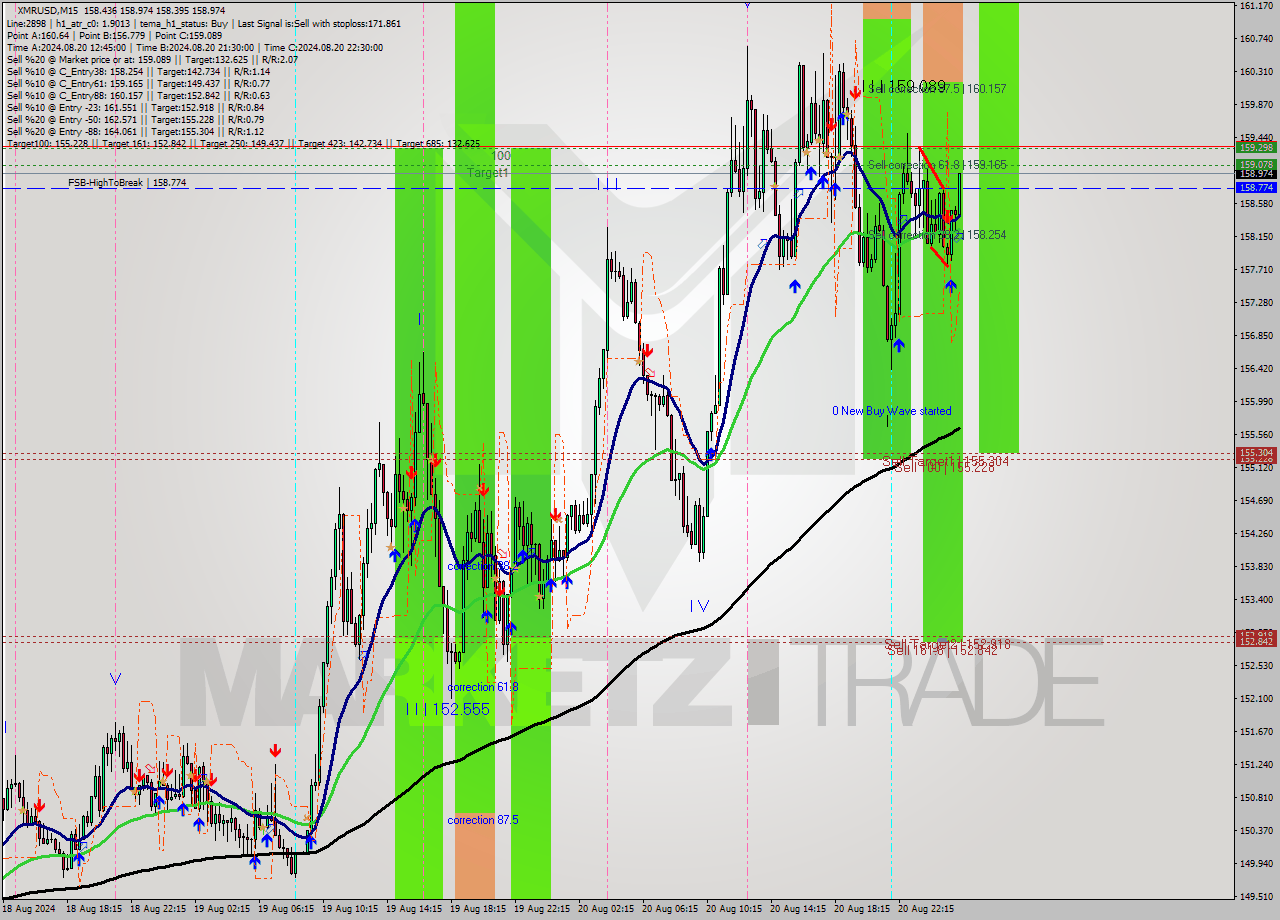Click the 156.420 price axis label
This screenshot has width=1280, height=920.
1256,369
